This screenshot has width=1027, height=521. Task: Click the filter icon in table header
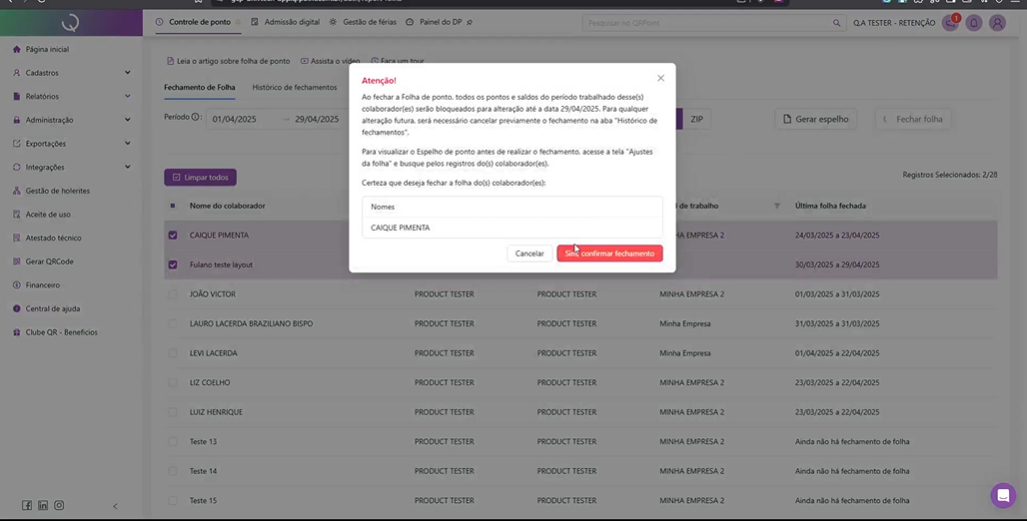[x=777, y=206]
